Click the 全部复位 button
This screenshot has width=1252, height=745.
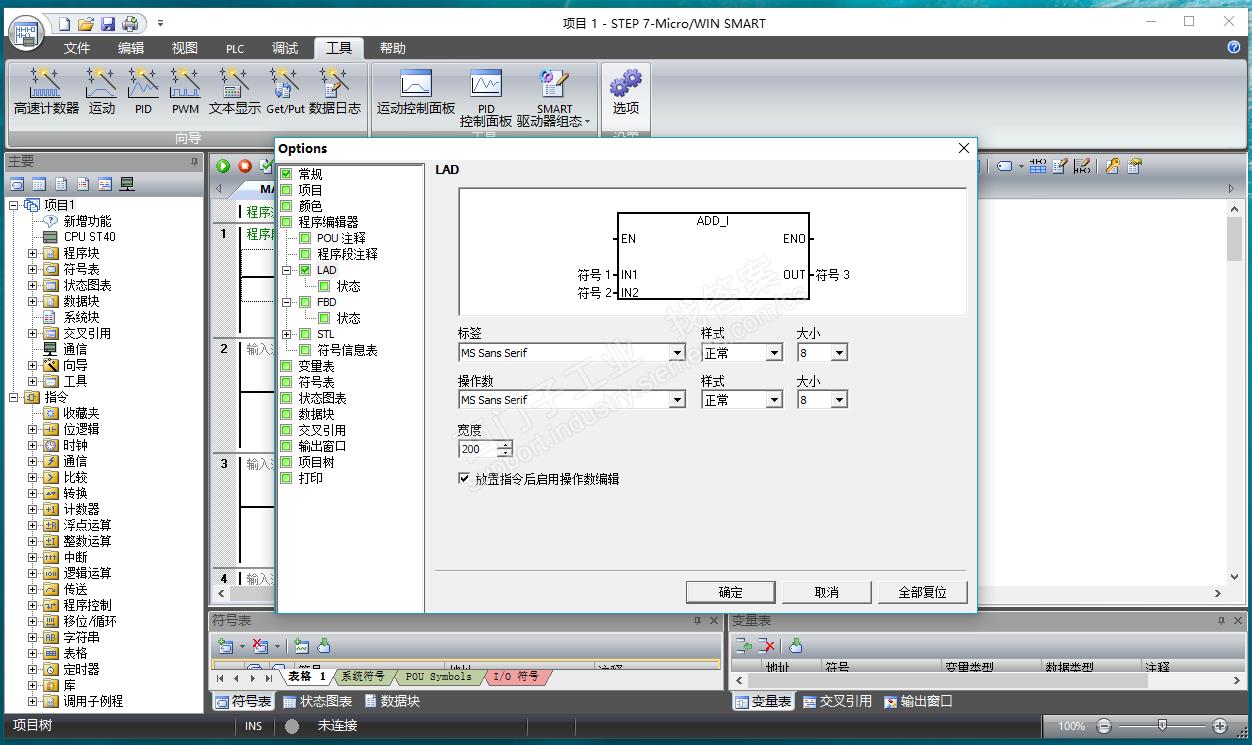tap(922, 592)
